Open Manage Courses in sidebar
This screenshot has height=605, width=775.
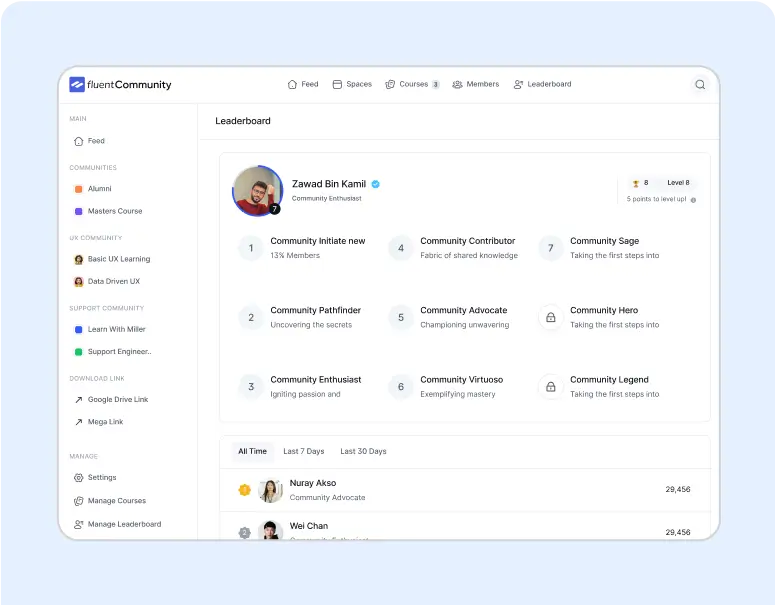tap(116, 501)
